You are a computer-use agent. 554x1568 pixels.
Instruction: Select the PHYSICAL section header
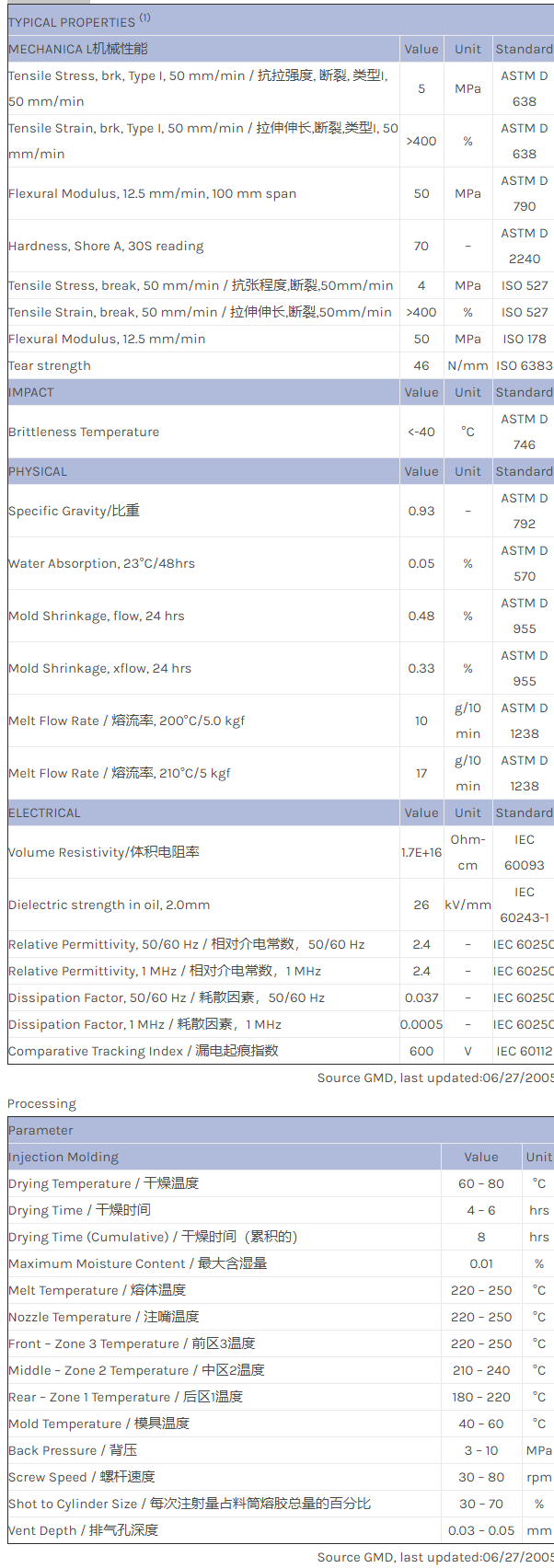[x=38, y=471]
